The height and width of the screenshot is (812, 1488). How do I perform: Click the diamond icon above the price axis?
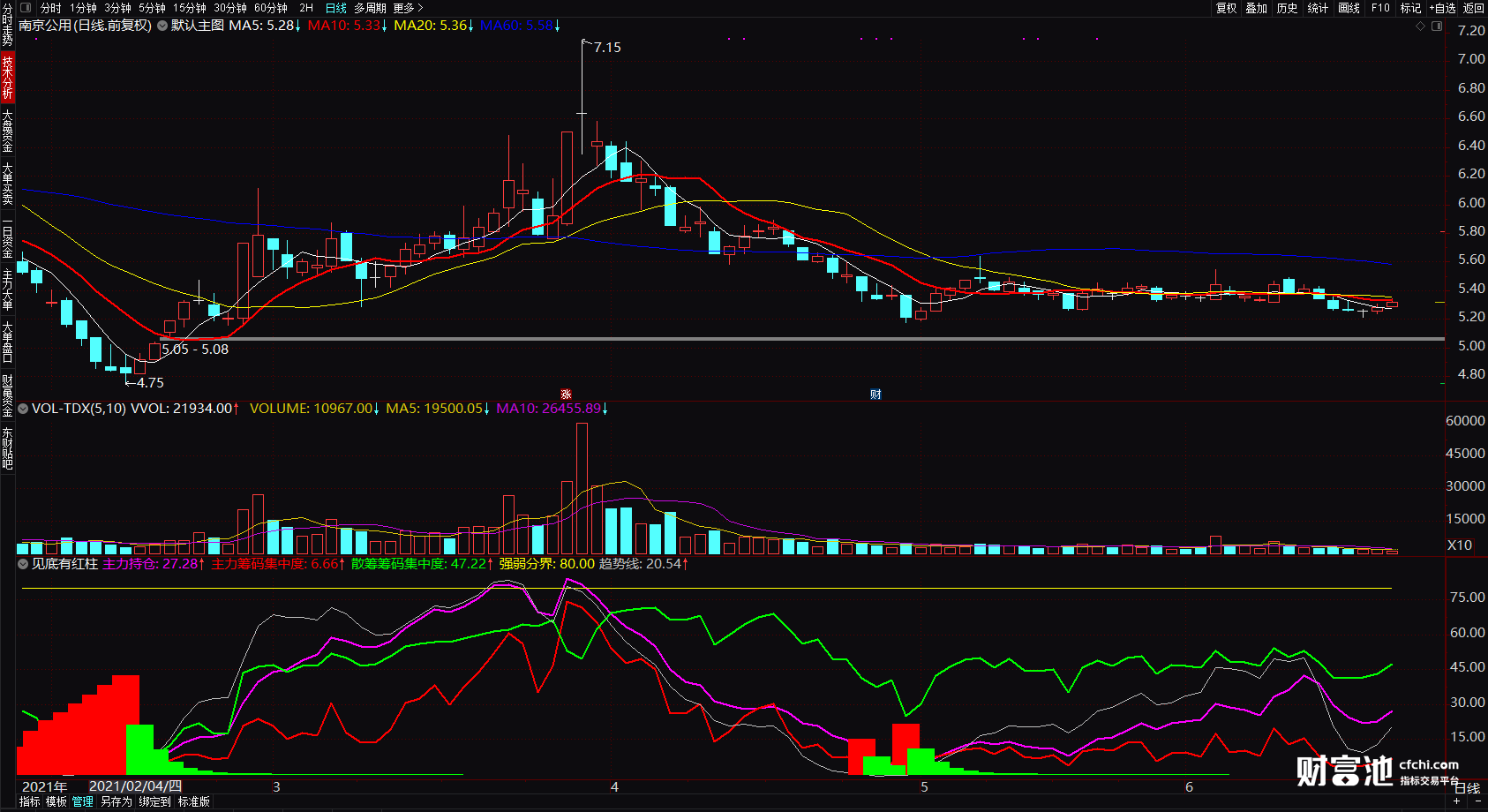coord(1420,26)
